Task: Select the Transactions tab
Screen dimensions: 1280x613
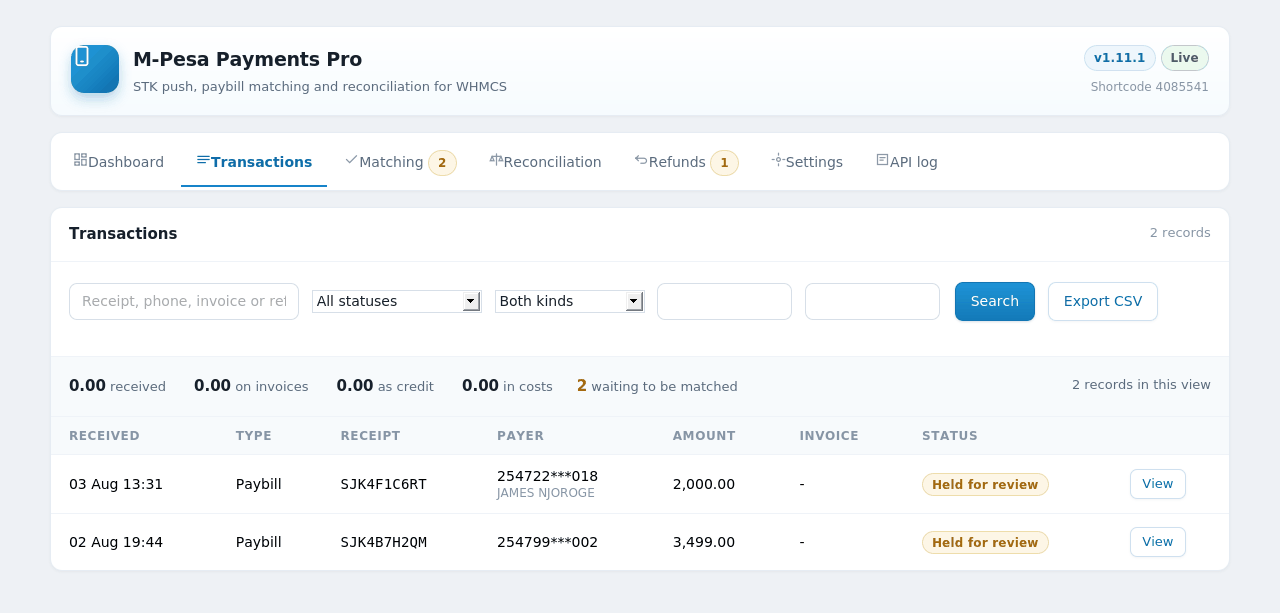Action: coord(254,162)
